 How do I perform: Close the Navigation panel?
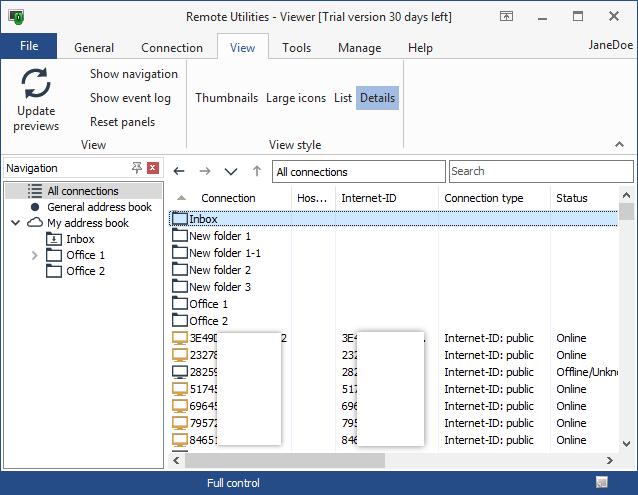[x=153, y=168]
